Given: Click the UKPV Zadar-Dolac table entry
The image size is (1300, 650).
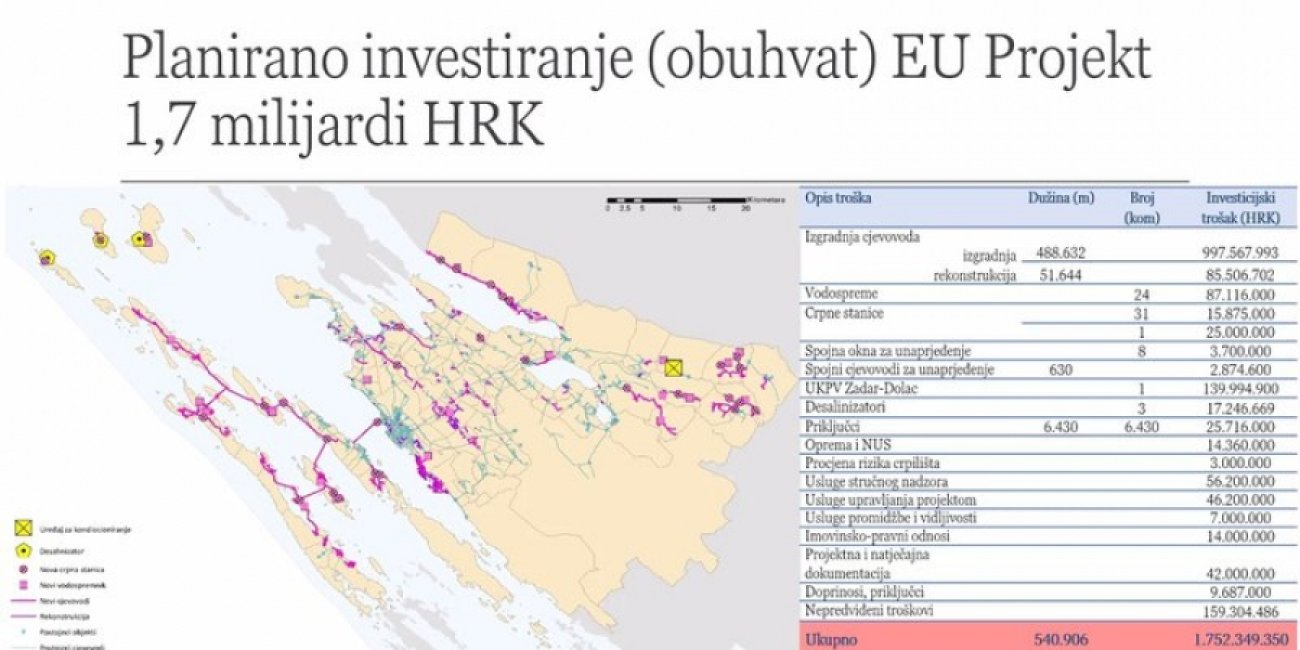Looking at the screenshot, I should click(x=860, y=391).
